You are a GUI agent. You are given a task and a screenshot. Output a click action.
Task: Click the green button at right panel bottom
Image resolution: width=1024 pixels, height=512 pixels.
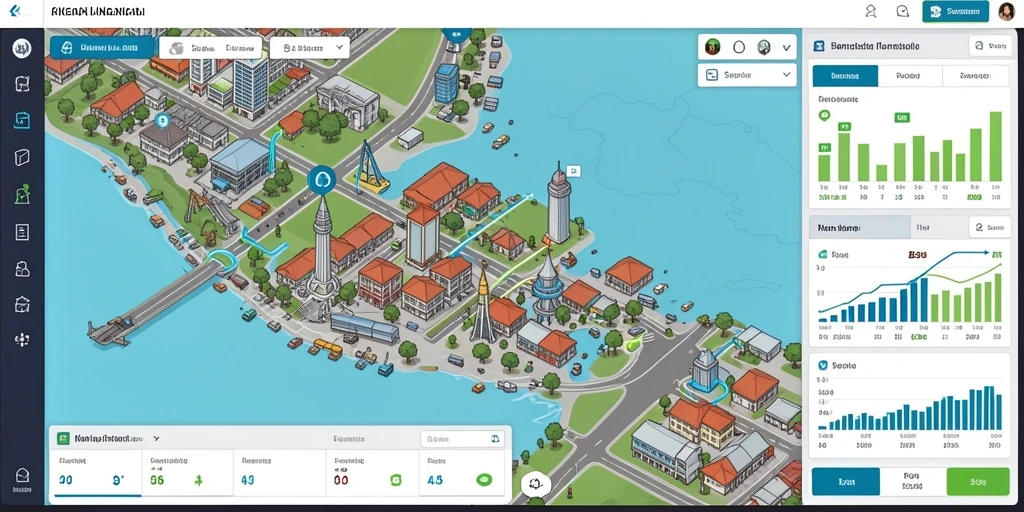point(978,482)
